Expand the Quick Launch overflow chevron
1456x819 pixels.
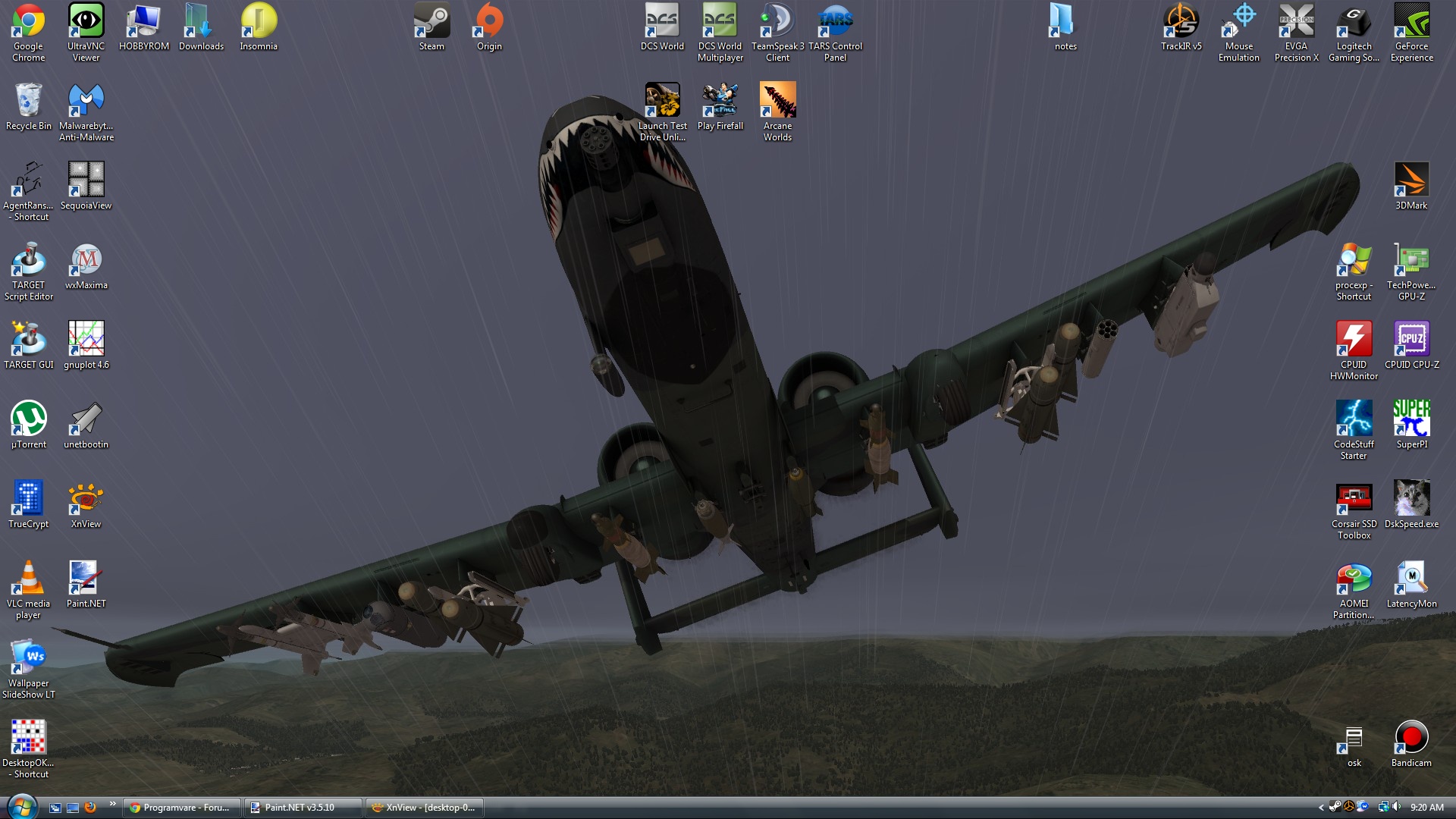(x=113, y=804)
